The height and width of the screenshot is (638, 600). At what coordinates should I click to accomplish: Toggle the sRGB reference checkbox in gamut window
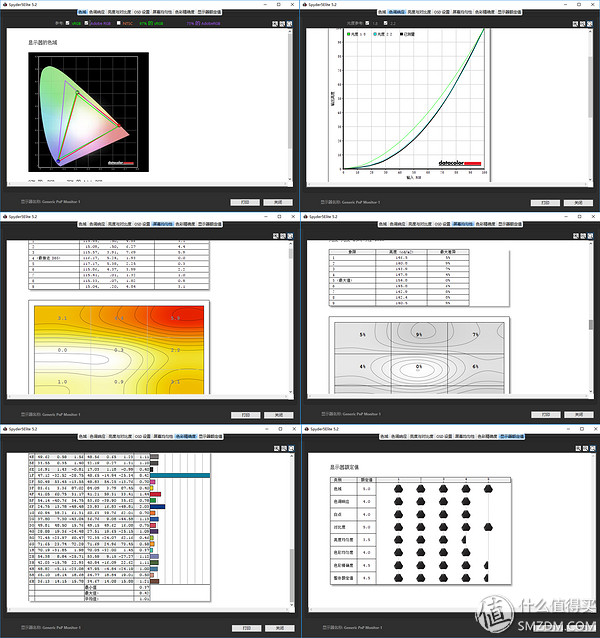coord(68,23)
